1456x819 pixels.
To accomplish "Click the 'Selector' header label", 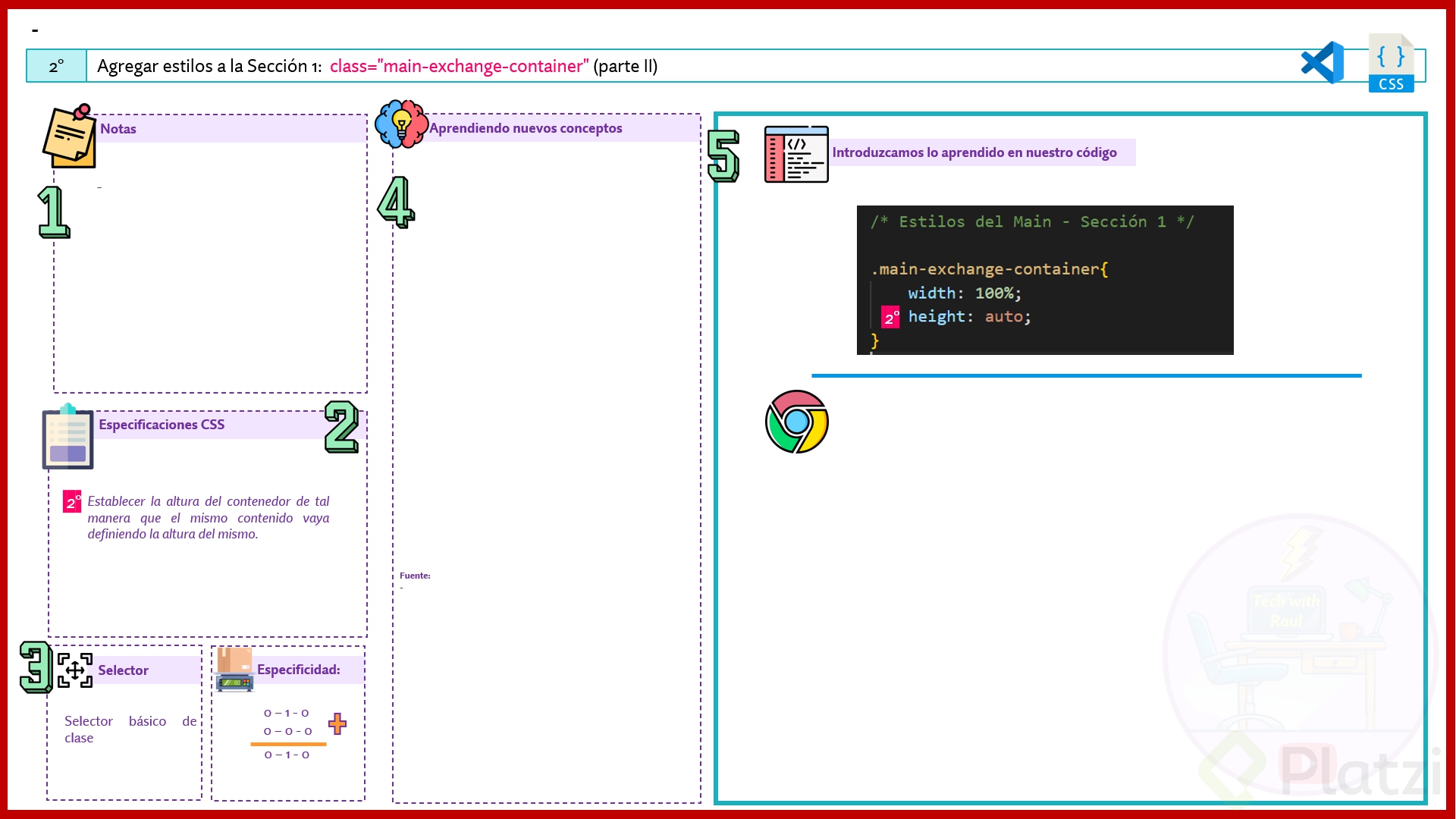I will 123,670.
